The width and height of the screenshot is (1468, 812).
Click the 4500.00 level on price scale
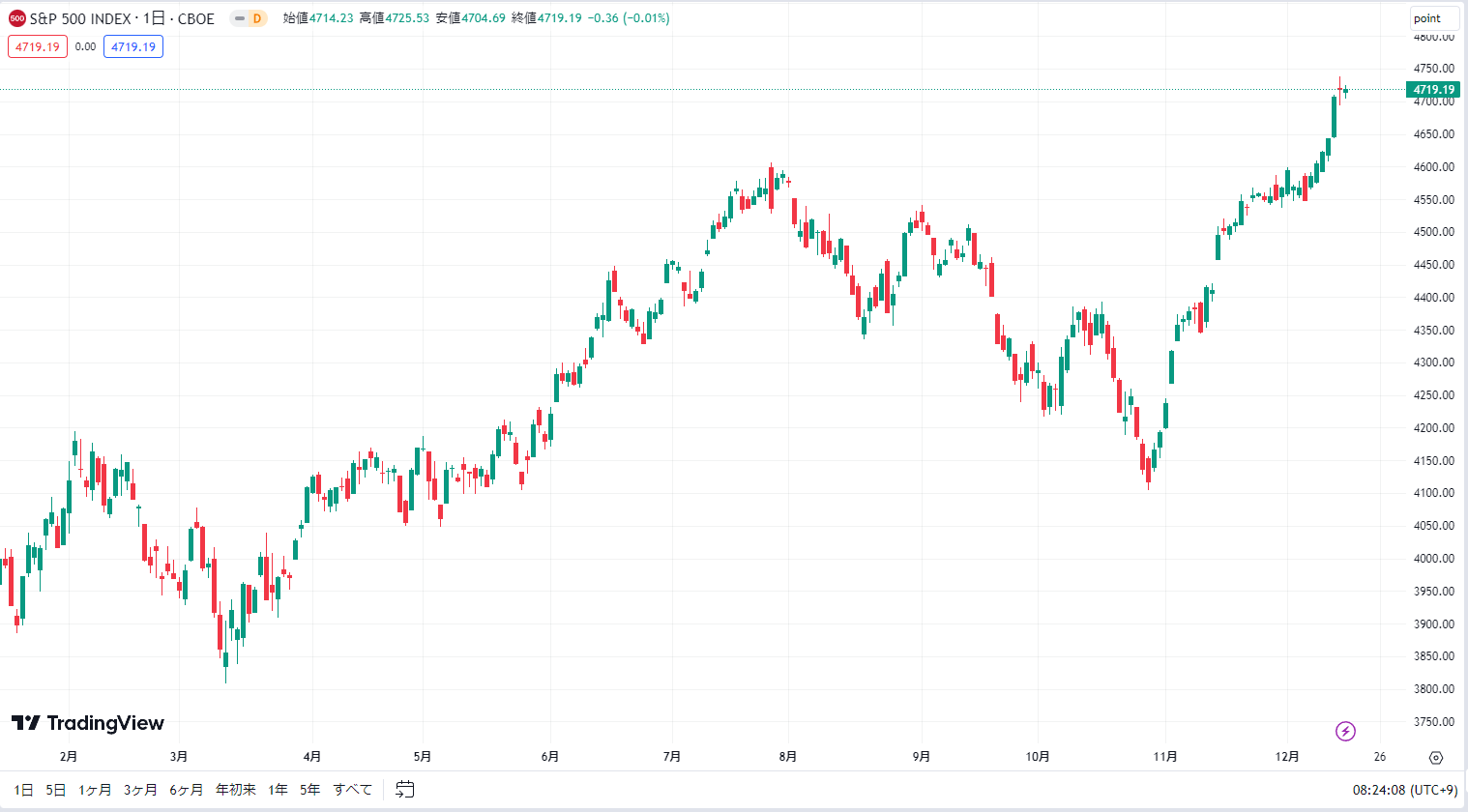[1434, 232]
